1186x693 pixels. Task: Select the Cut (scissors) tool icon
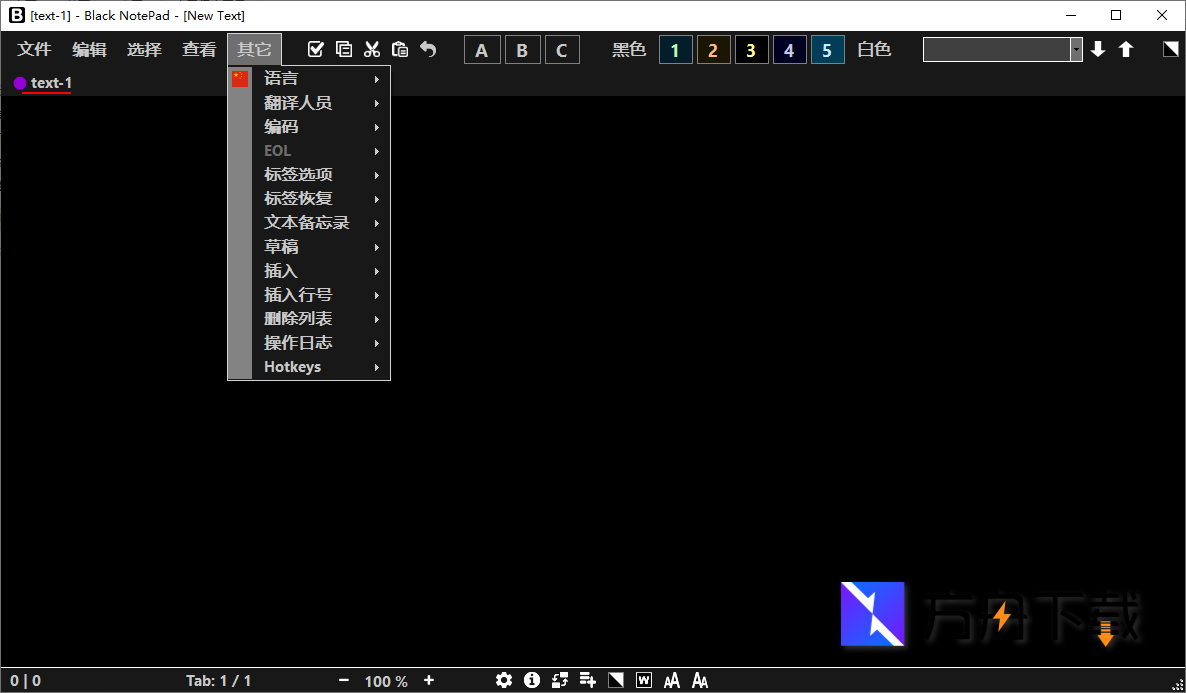372,48
